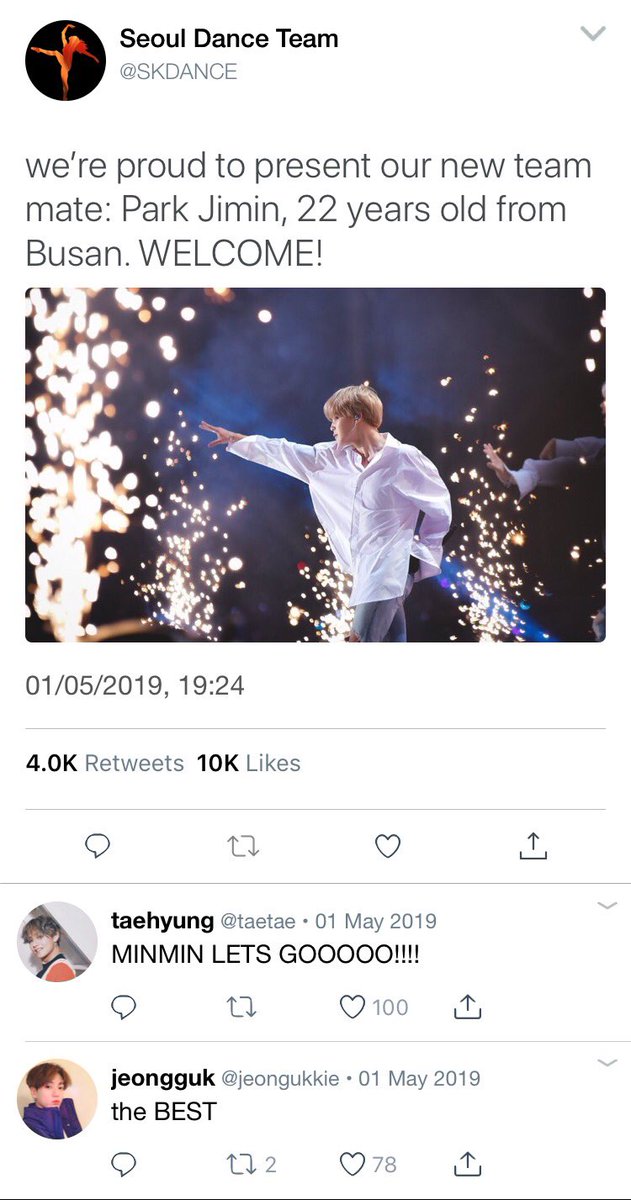
Task: Reply to the Seoul Dance Team tweet
Action: tap(96, 846)
